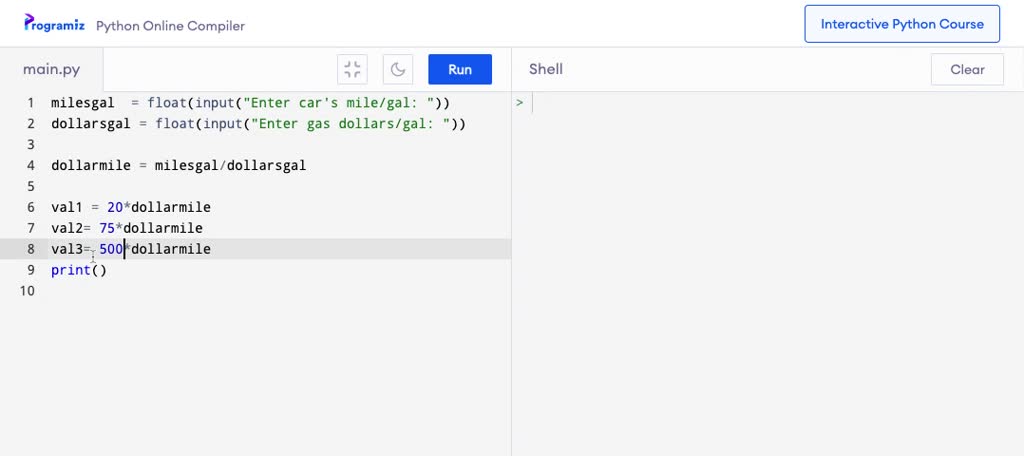Click the empty line 10 in editor

tap(281, 291)
